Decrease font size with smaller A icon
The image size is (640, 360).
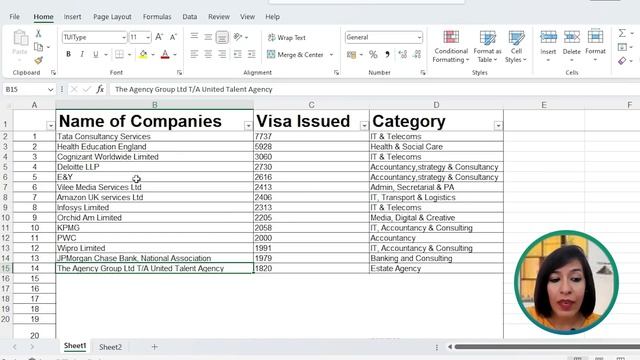(173, 37)
